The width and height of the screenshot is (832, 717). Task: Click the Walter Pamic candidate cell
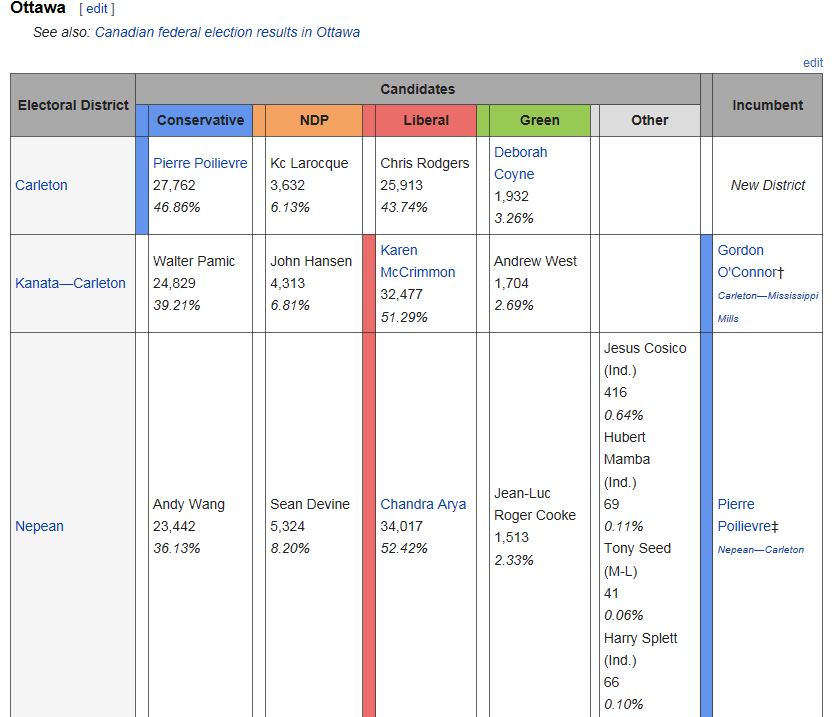point(194,261)
